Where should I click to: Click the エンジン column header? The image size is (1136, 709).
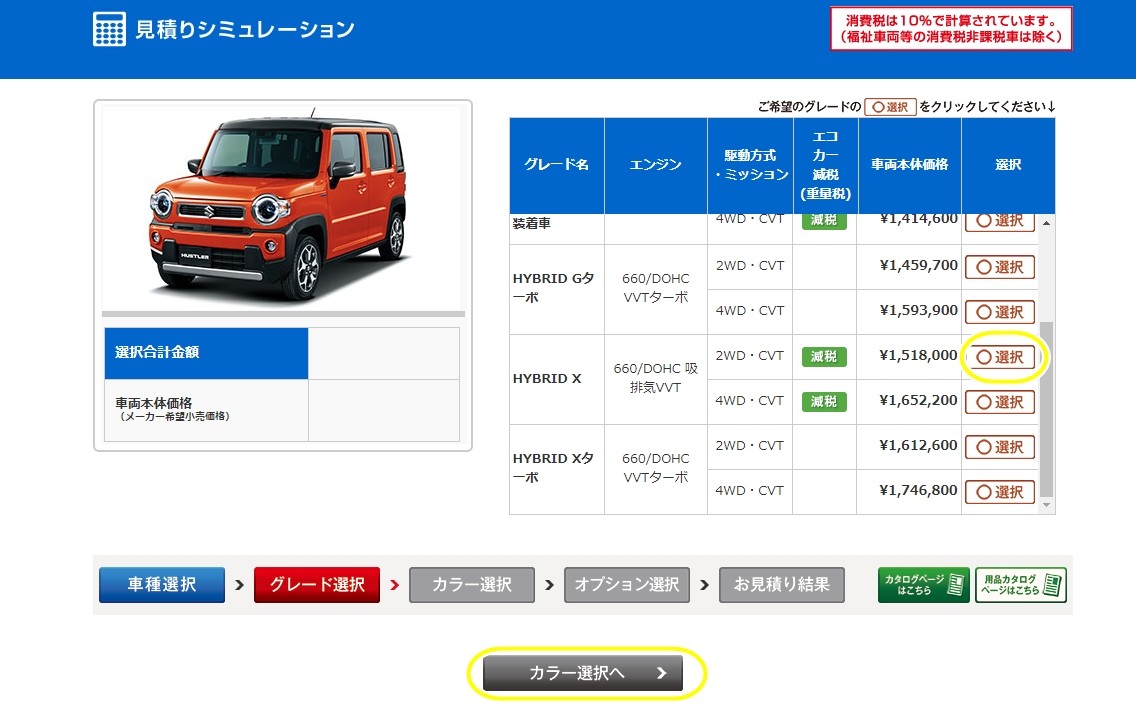click(x=656, y=165)
